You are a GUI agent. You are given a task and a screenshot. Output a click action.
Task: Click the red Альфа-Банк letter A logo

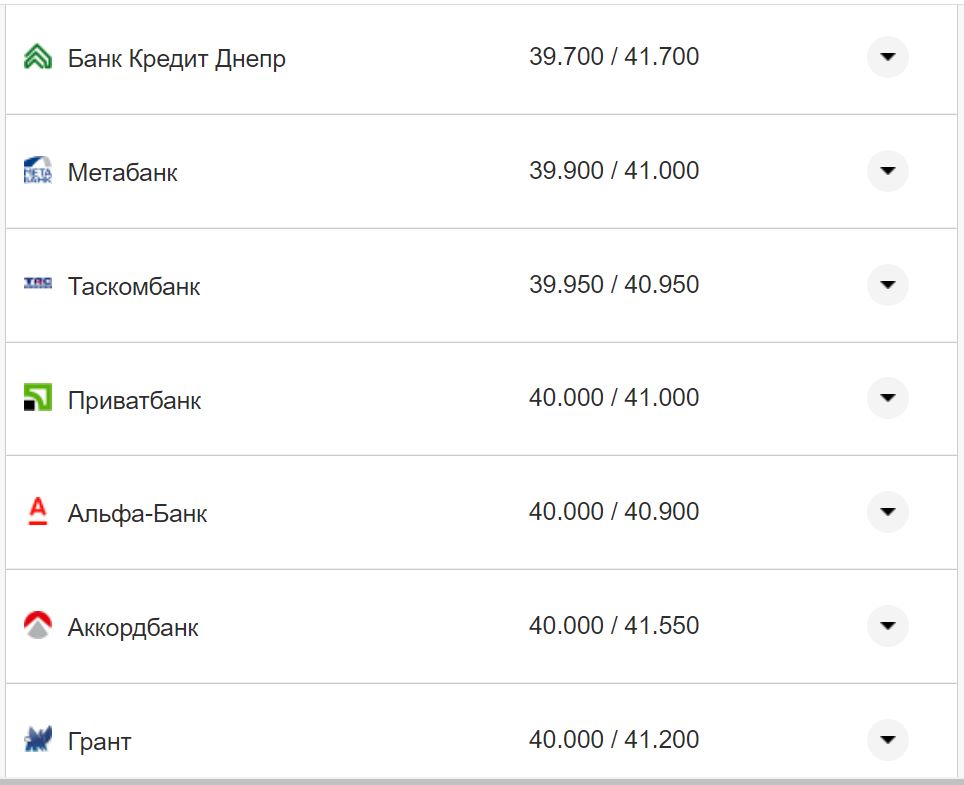[x=36, y=512]
